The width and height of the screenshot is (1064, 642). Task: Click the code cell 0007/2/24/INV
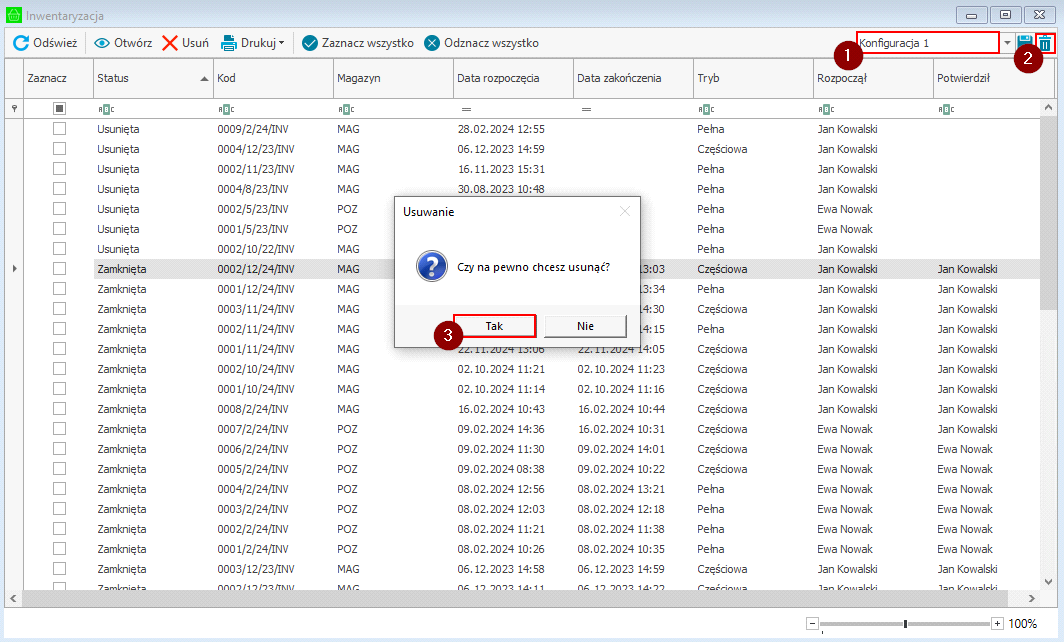click(x=252, y=429)
